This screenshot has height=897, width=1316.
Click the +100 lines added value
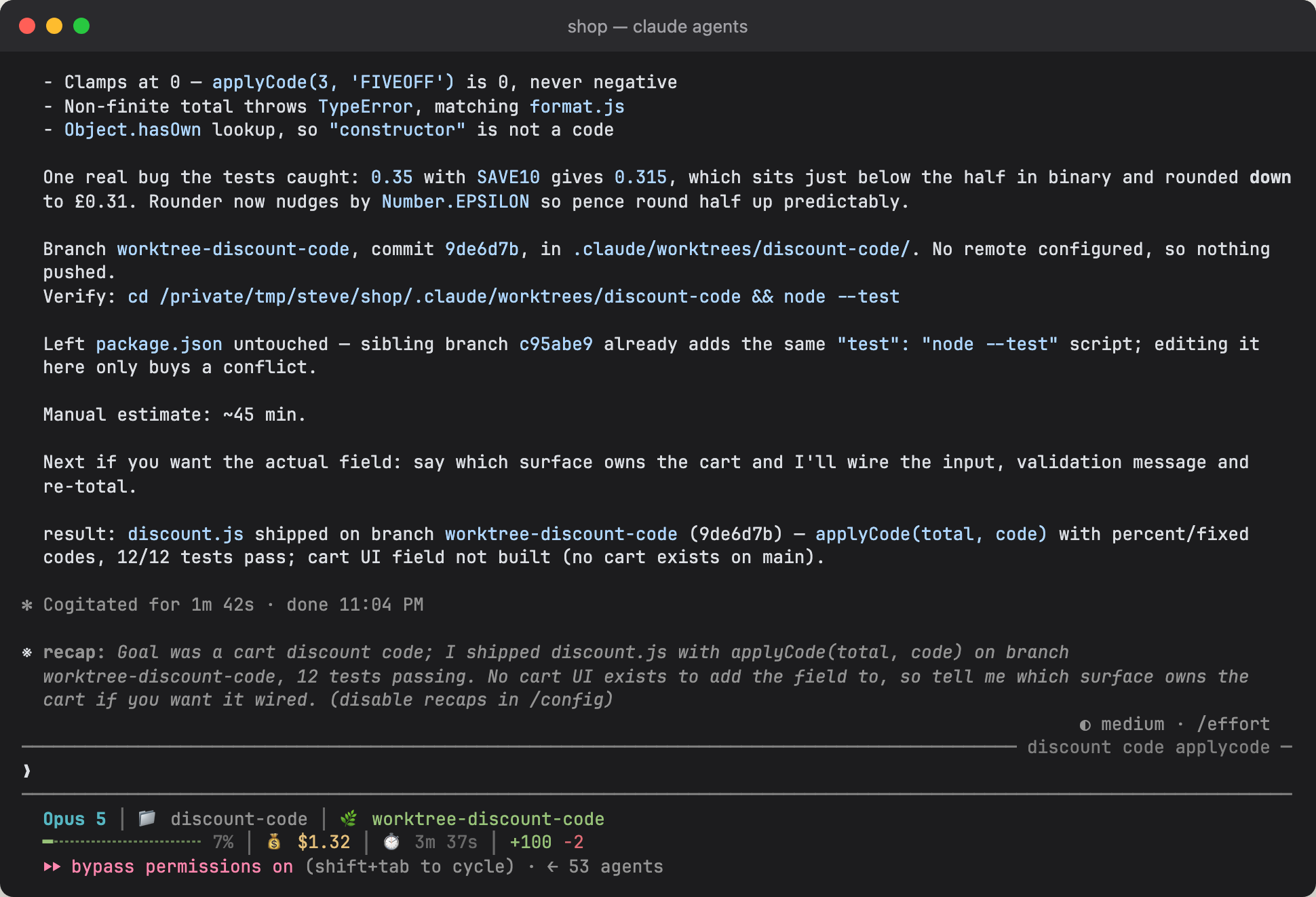coord(530,842)
